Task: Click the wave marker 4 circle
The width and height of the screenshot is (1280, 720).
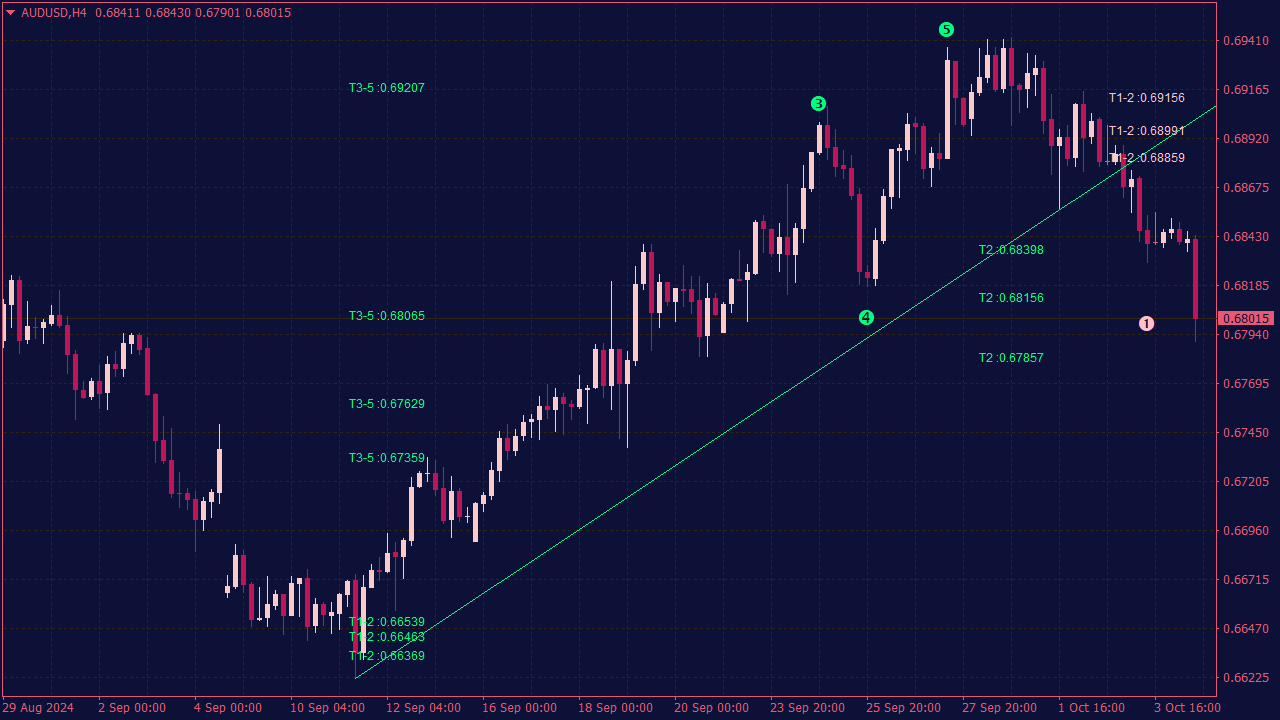Action: 866,318
